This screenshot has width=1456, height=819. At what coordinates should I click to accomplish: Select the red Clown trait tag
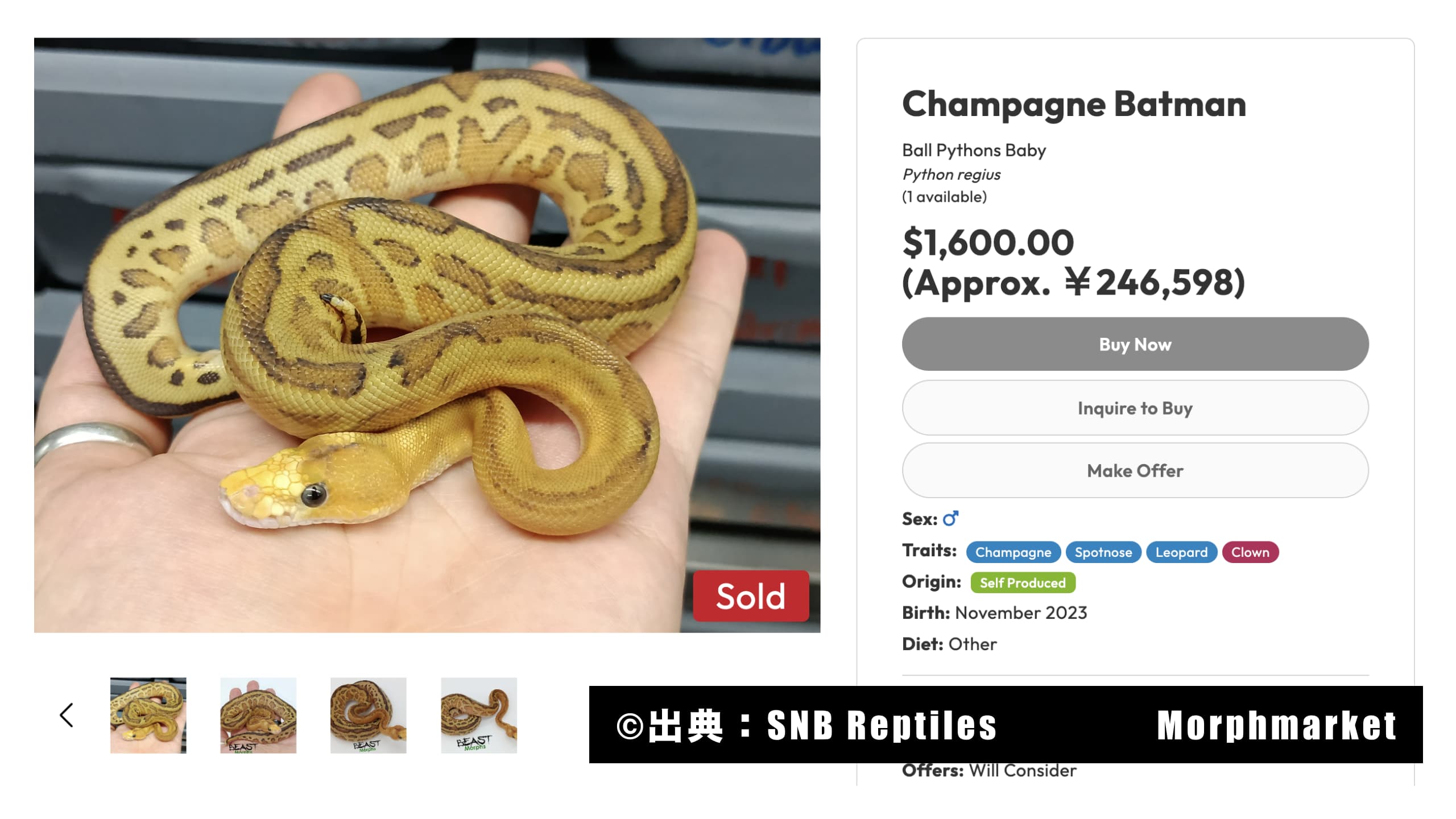(x=1250, y=552)
